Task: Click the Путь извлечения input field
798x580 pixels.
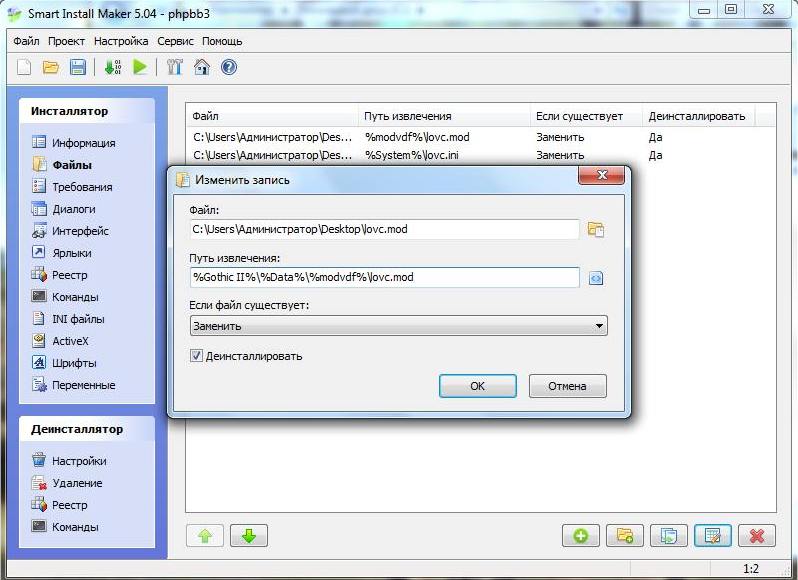Action: pos(384,277)
